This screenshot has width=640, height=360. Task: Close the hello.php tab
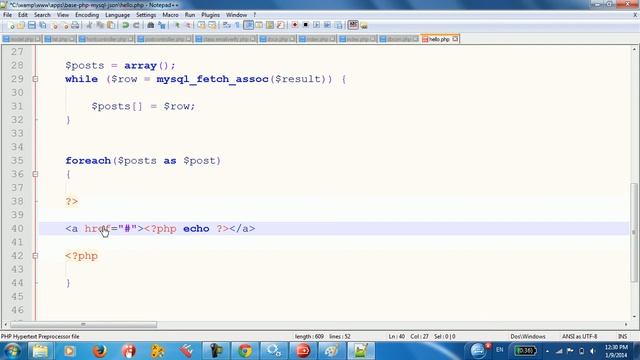click(x=456, y=39)
